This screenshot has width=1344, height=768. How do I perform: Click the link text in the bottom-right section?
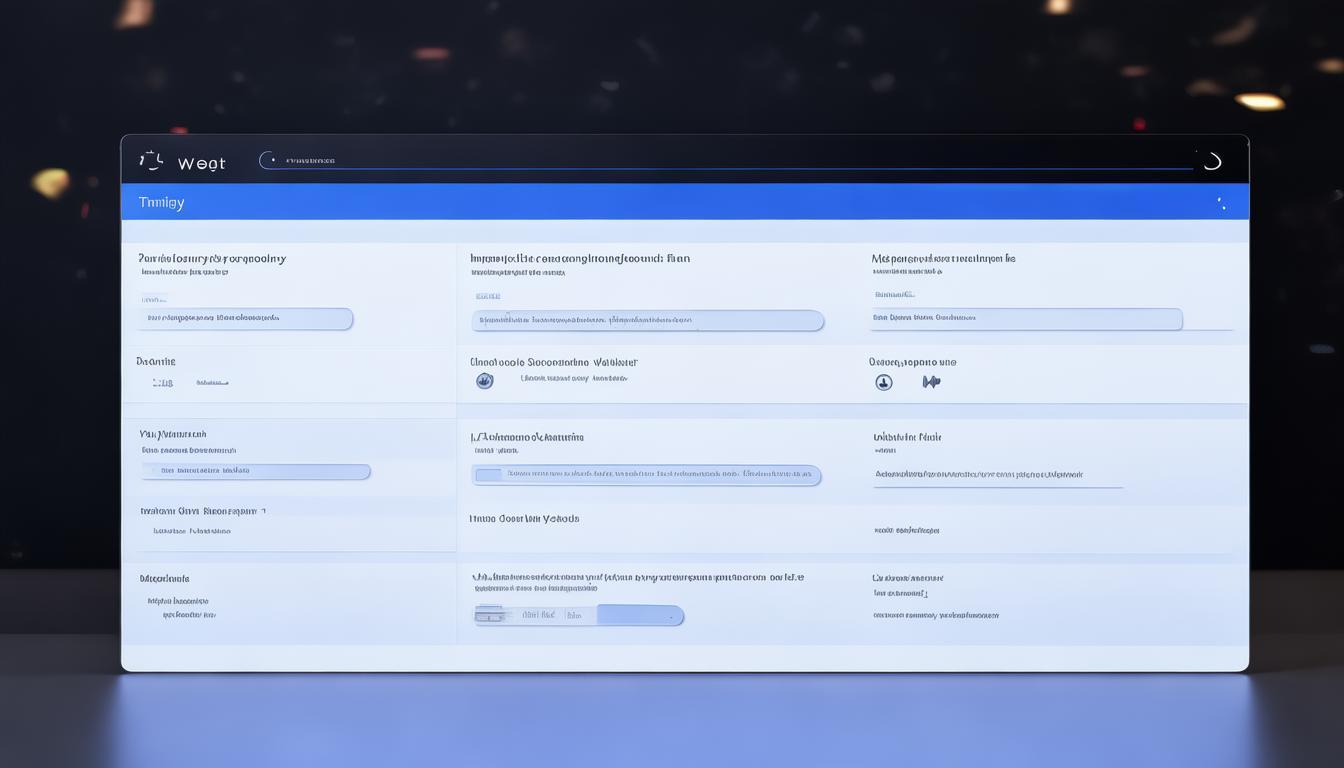tap(936, 615)
